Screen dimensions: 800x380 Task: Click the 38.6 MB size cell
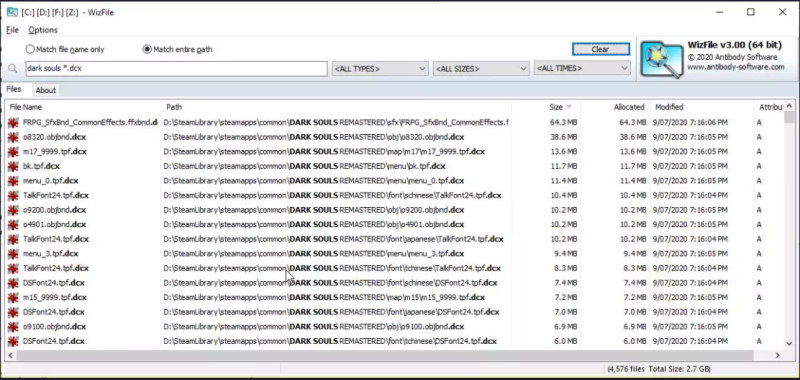click(x=563, y=137)
